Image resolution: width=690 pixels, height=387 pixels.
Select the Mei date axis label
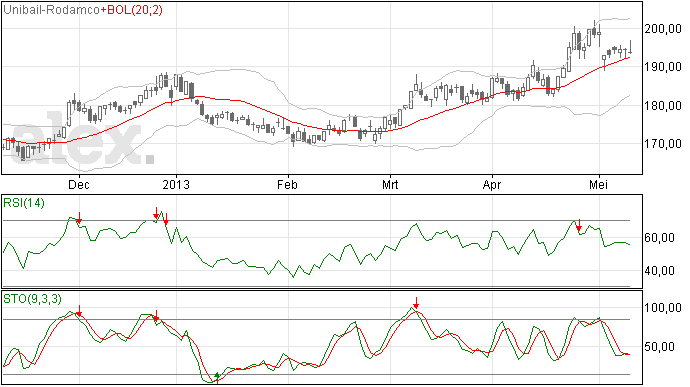598,184
